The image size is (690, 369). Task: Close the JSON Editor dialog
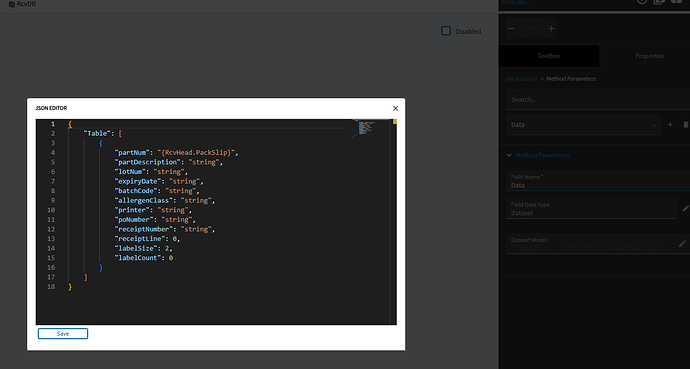tap(395, 109)
